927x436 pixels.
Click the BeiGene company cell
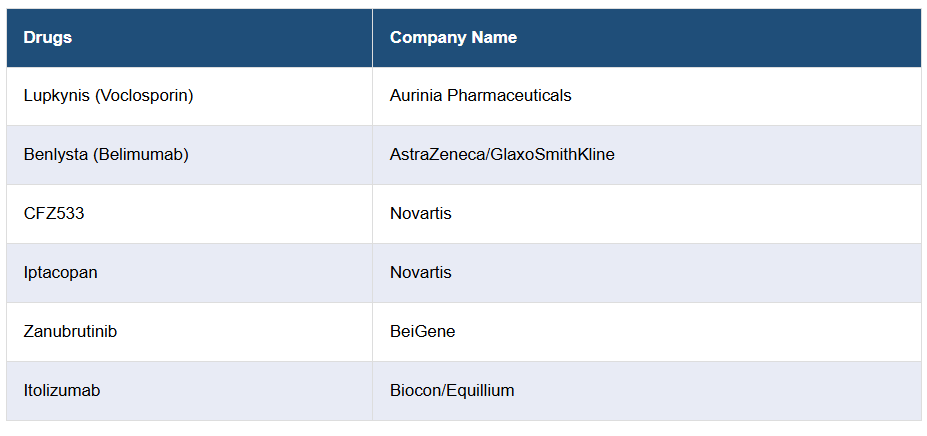pyautogui.click(x=422, y=331)
